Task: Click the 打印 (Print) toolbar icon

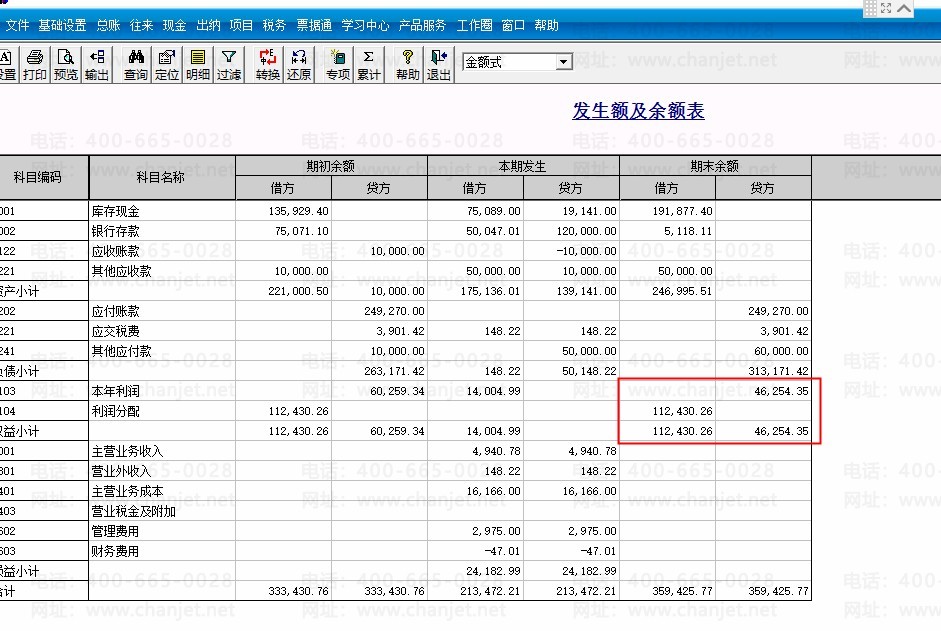Action: [35, 65]
